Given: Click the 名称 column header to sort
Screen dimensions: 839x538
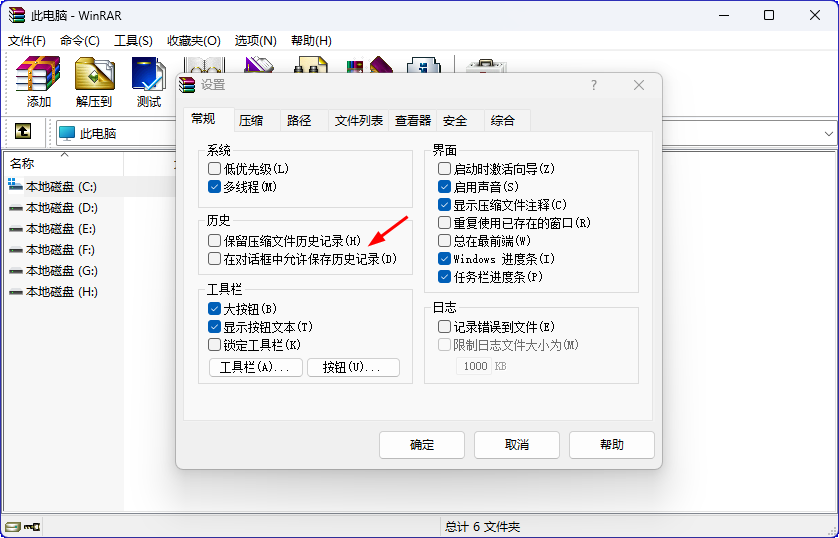Looking at the screenshot, I should pos(64,163).
